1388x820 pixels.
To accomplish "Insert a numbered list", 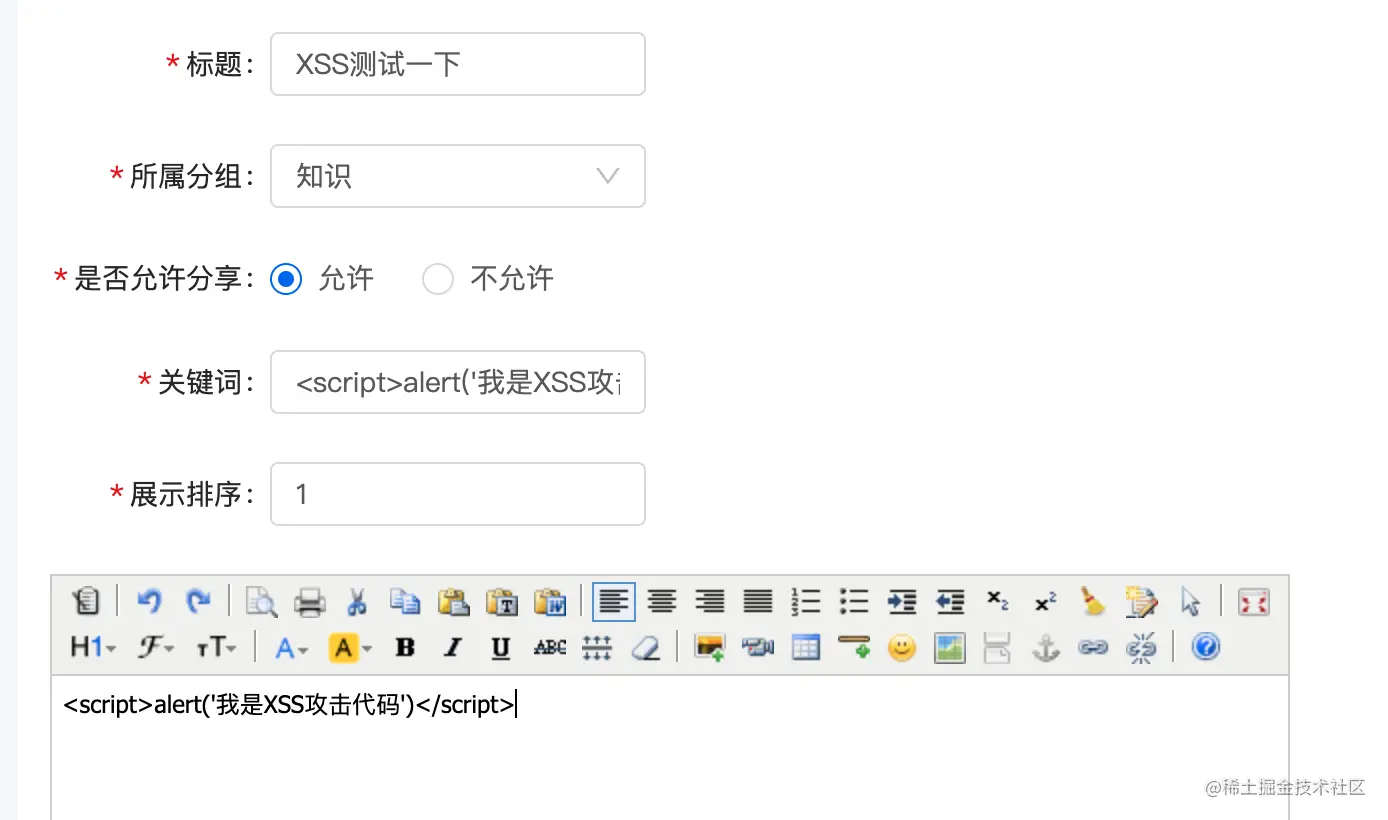I will (806, 601).
